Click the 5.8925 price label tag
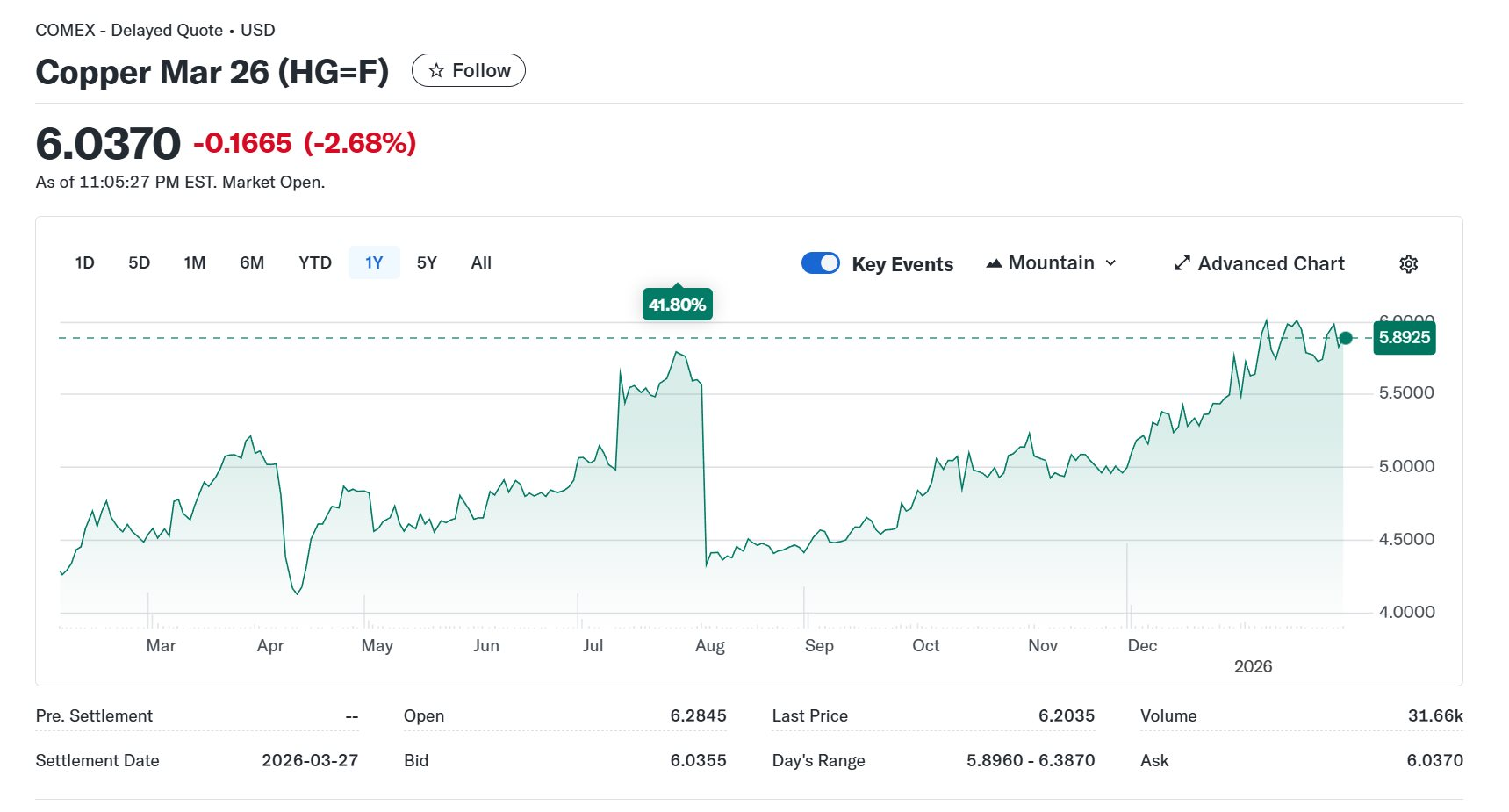 coord(1404,338)
